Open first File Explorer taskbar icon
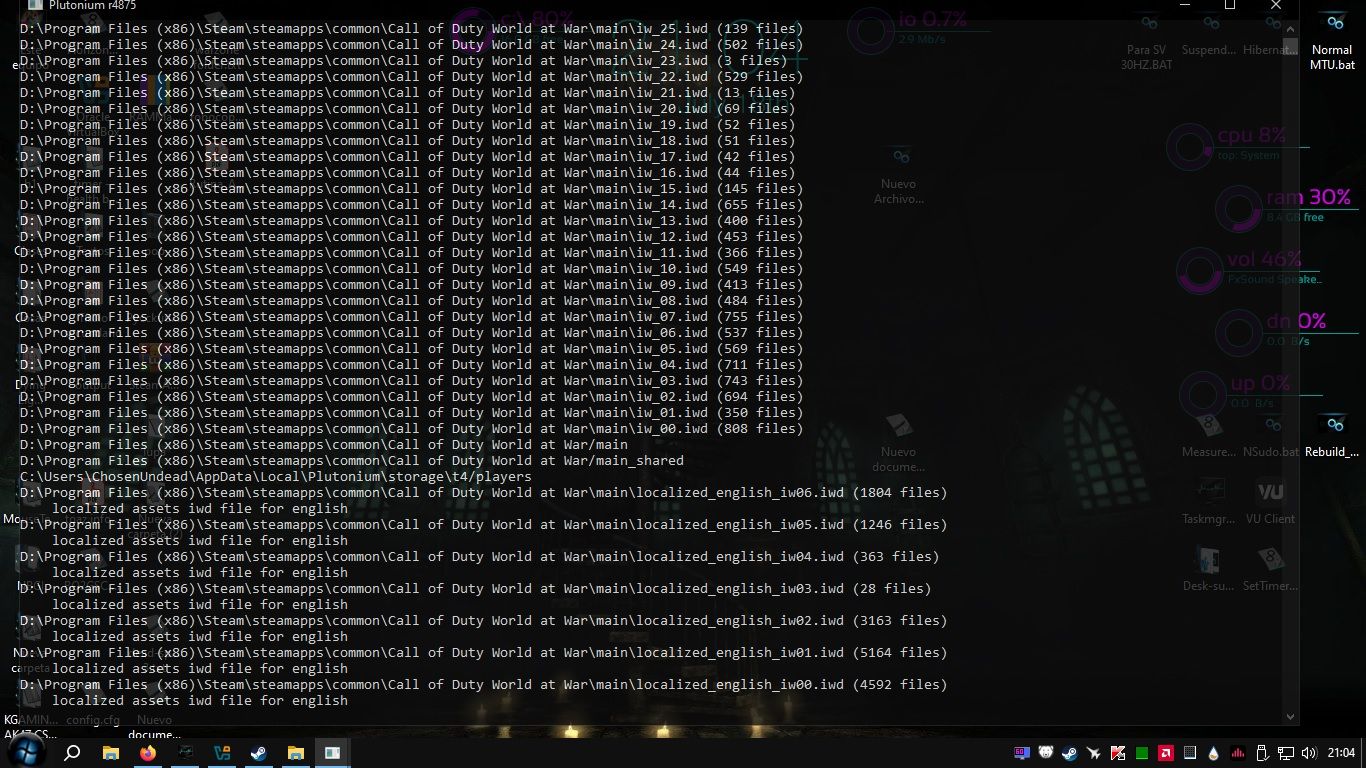The height and width of the screenshot is (768, 1366). click(110, 753)
